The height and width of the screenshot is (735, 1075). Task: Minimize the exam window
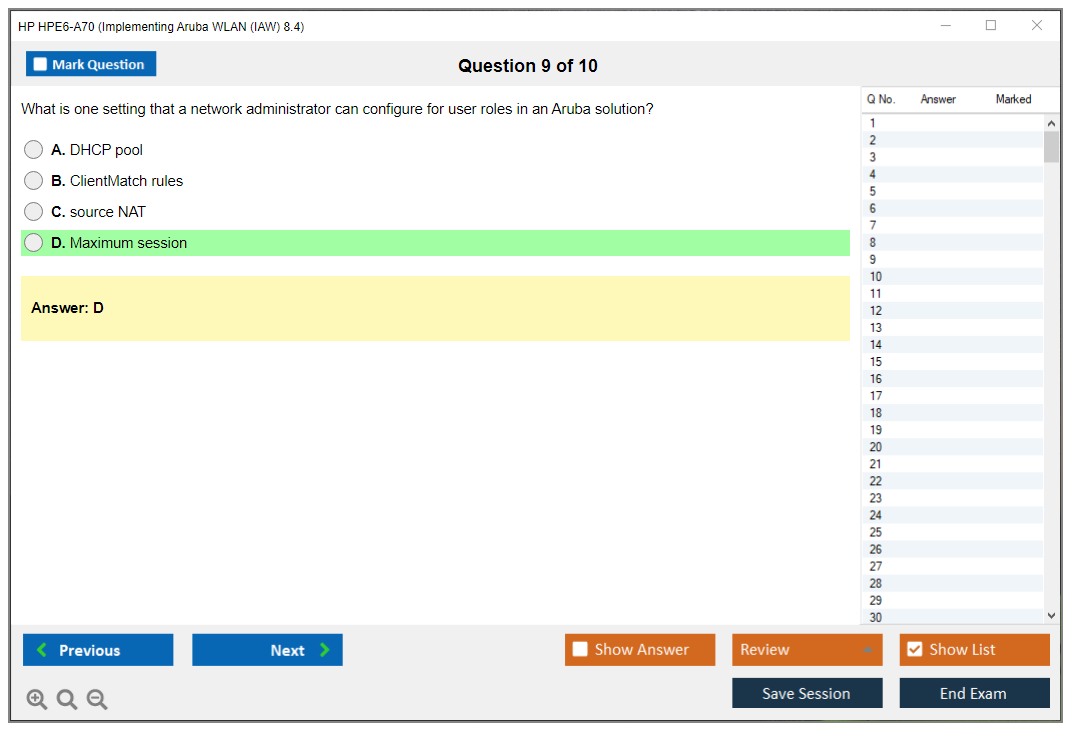(946, 26)
